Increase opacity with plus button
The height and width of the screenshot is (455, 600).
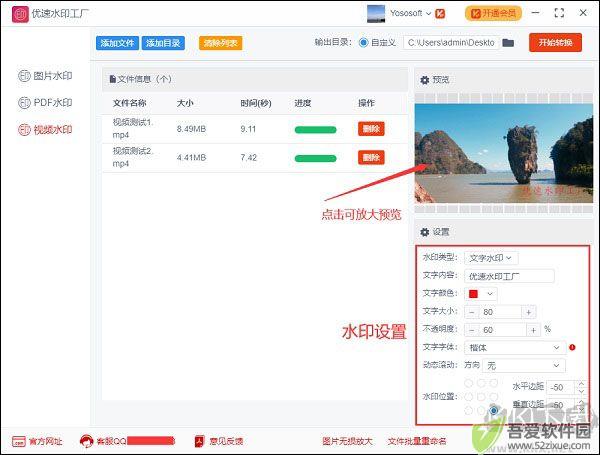533,330
